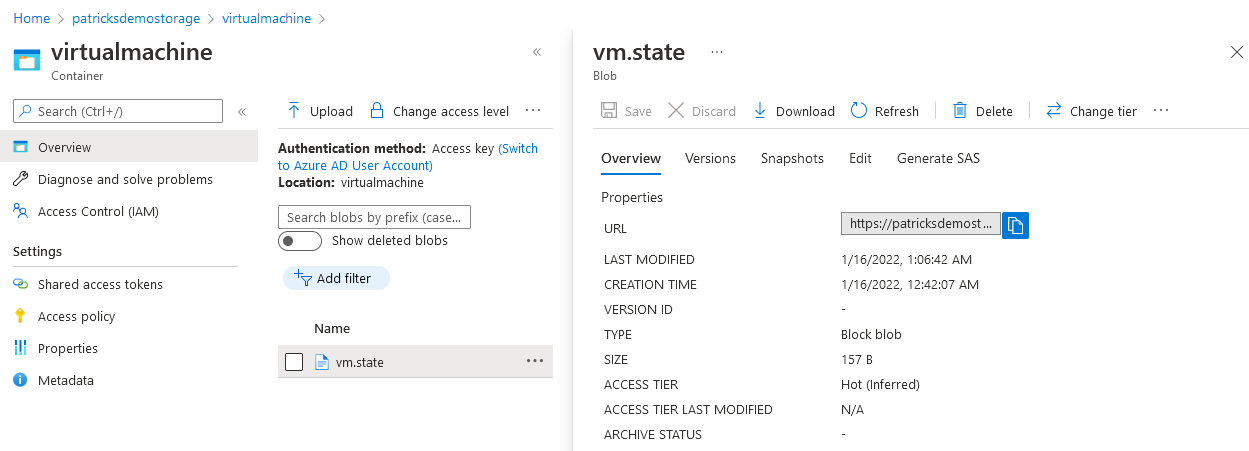Select the vm.state file name
Viewport: 1249px width, 451px height.
pyautogui.click(x=360, y=362)
